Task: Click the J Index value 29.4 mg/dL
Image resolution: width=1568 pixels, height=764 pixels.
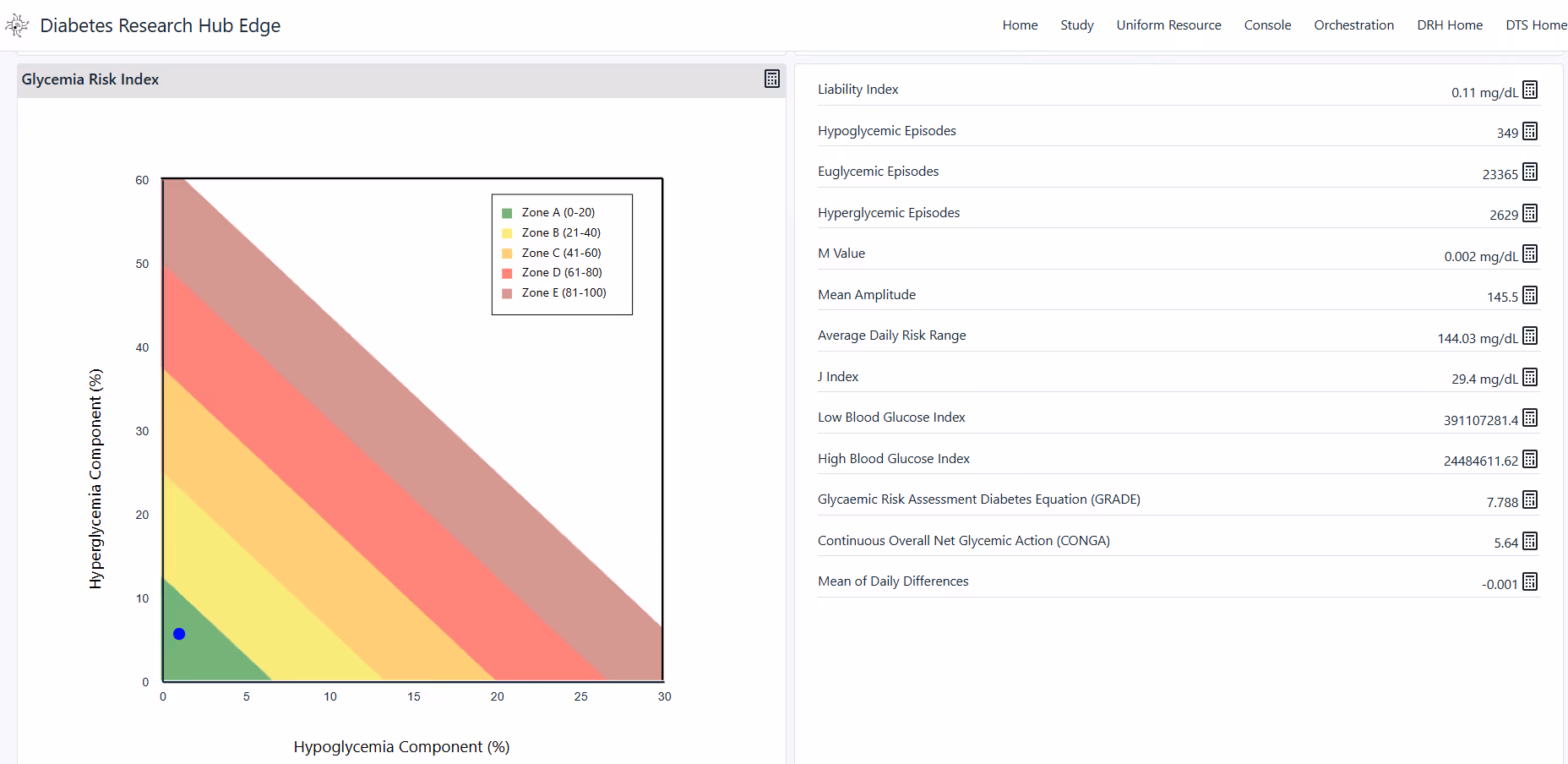Action: pyautogui.click(x=1484, y=379)
